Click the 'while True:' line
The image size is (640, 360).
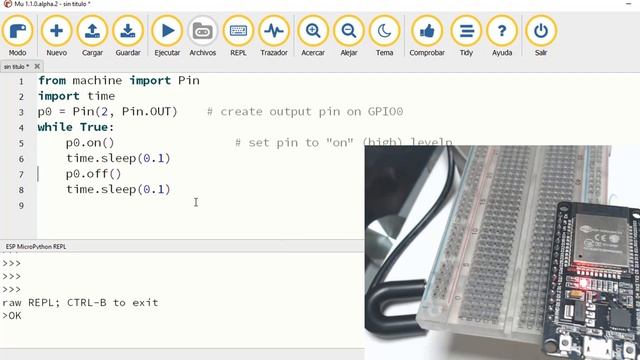click(76, 127)
